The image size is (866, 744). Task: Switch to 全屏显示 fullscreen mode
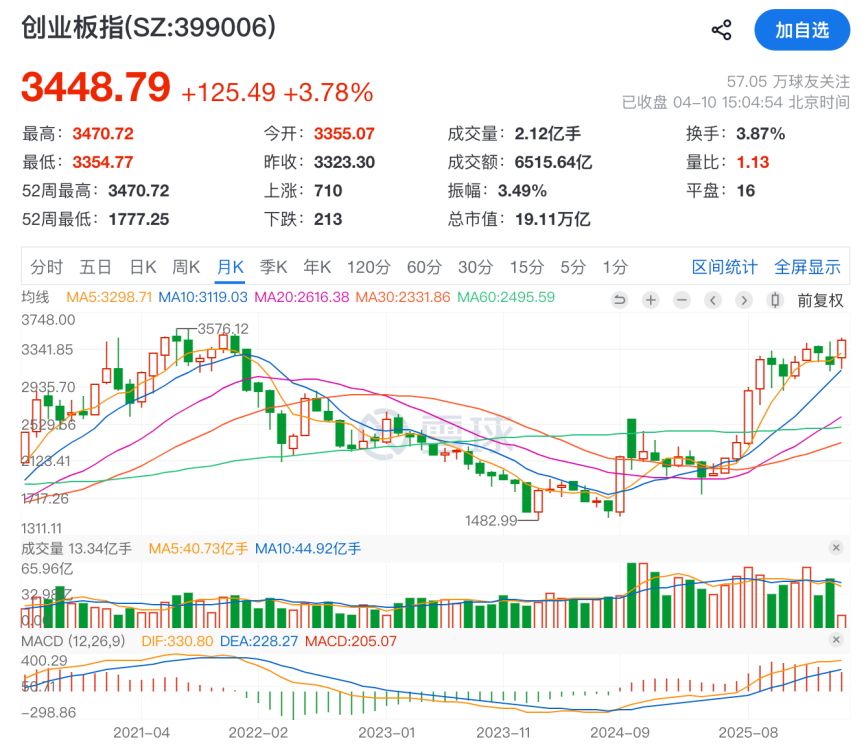[x=807, y=267]
